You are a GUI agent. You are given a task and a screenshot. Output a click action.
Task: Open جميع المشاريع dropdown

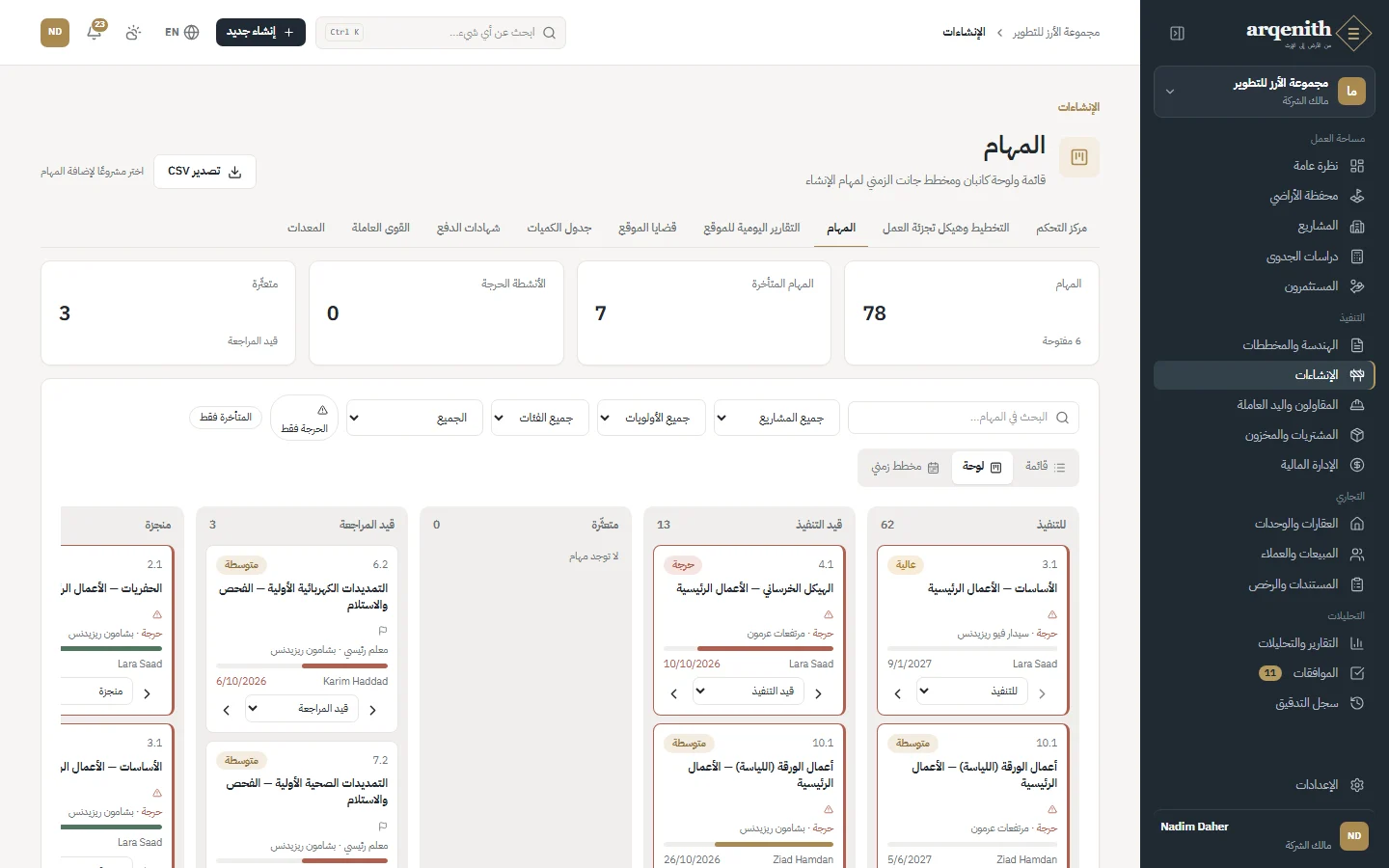[x=776, y=418]
